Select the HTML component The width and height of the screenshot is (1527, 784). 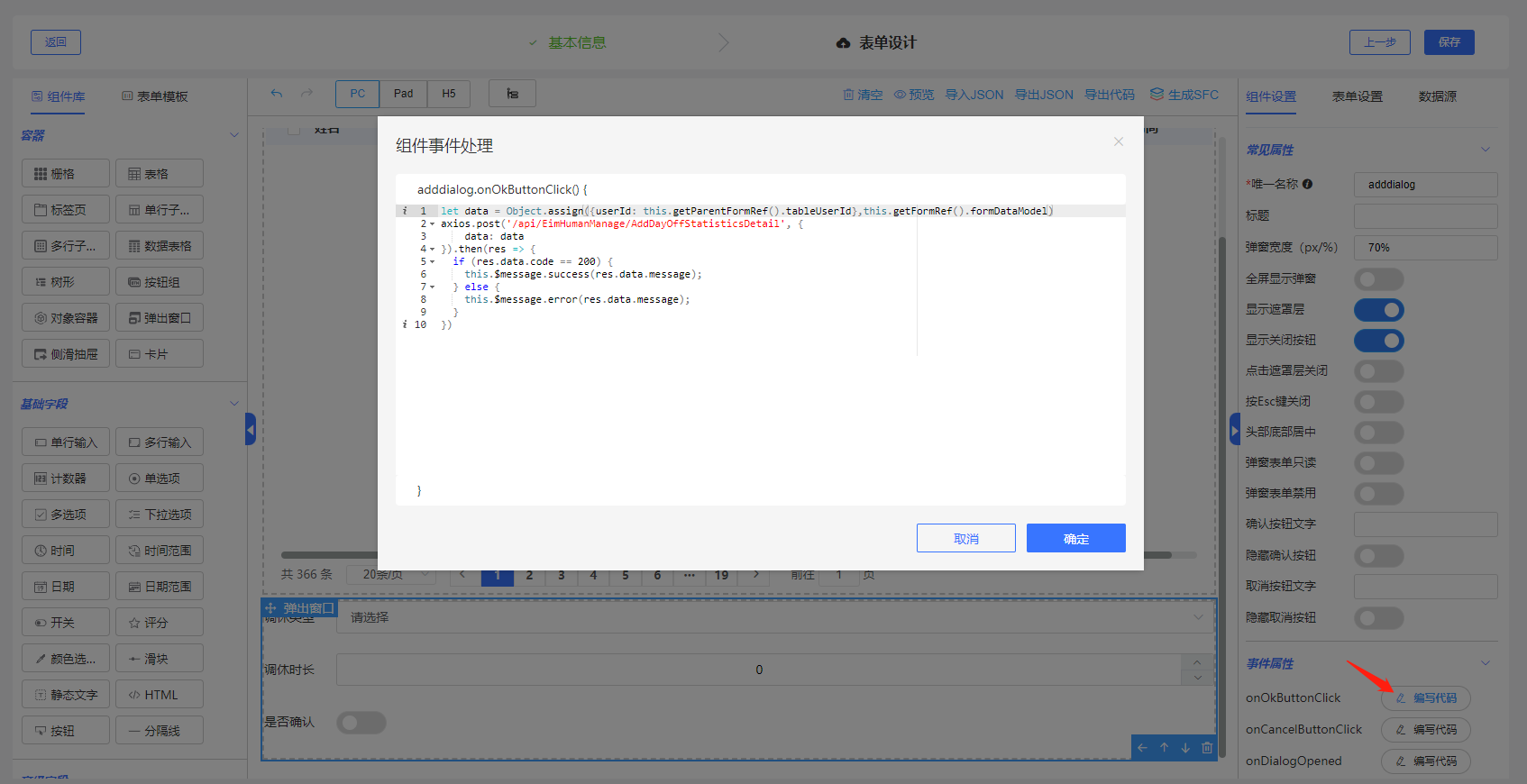click(x=160, y=694)
